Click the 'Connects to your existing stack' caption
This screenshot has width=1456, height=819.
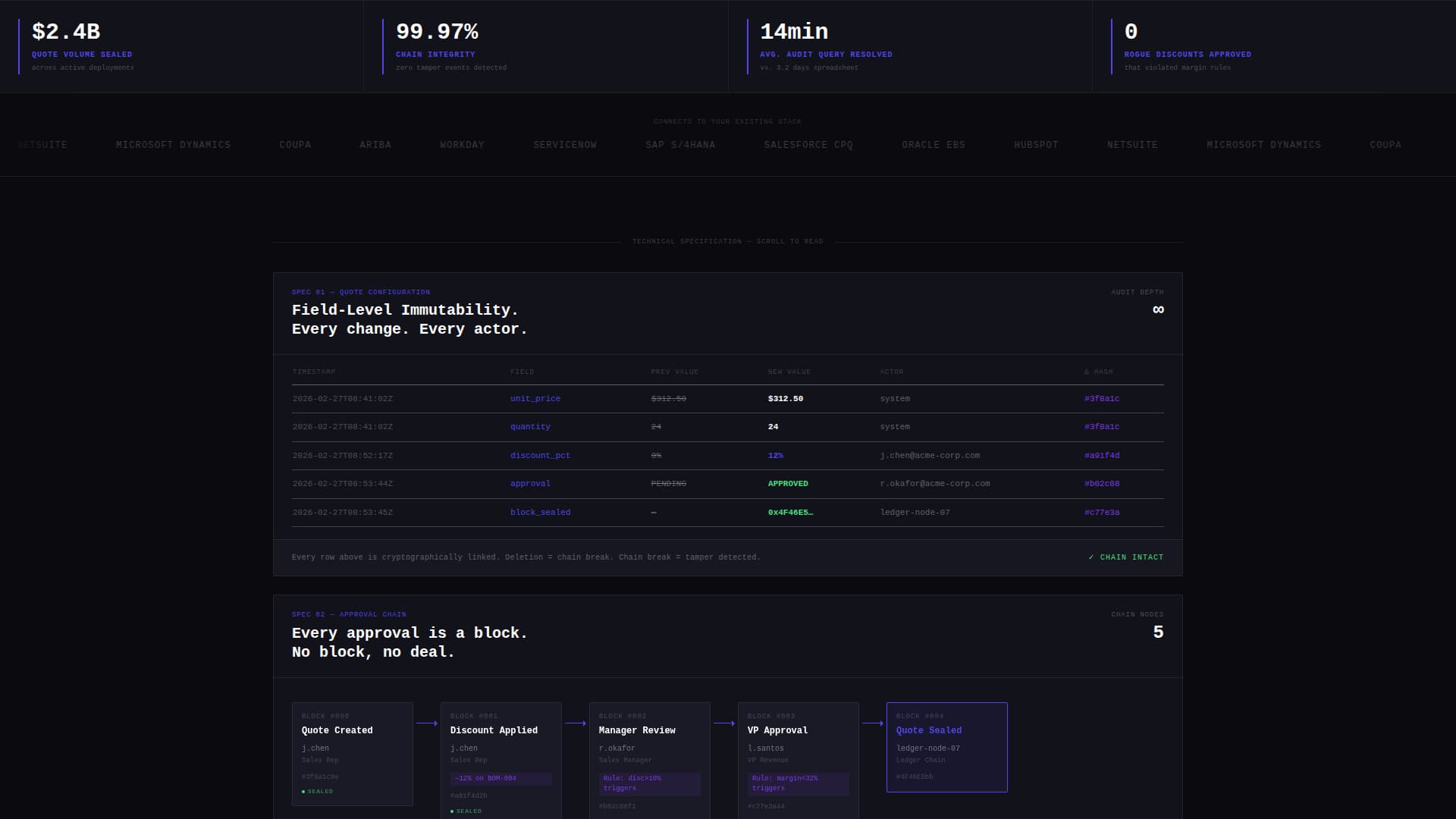tap(728, 121)
